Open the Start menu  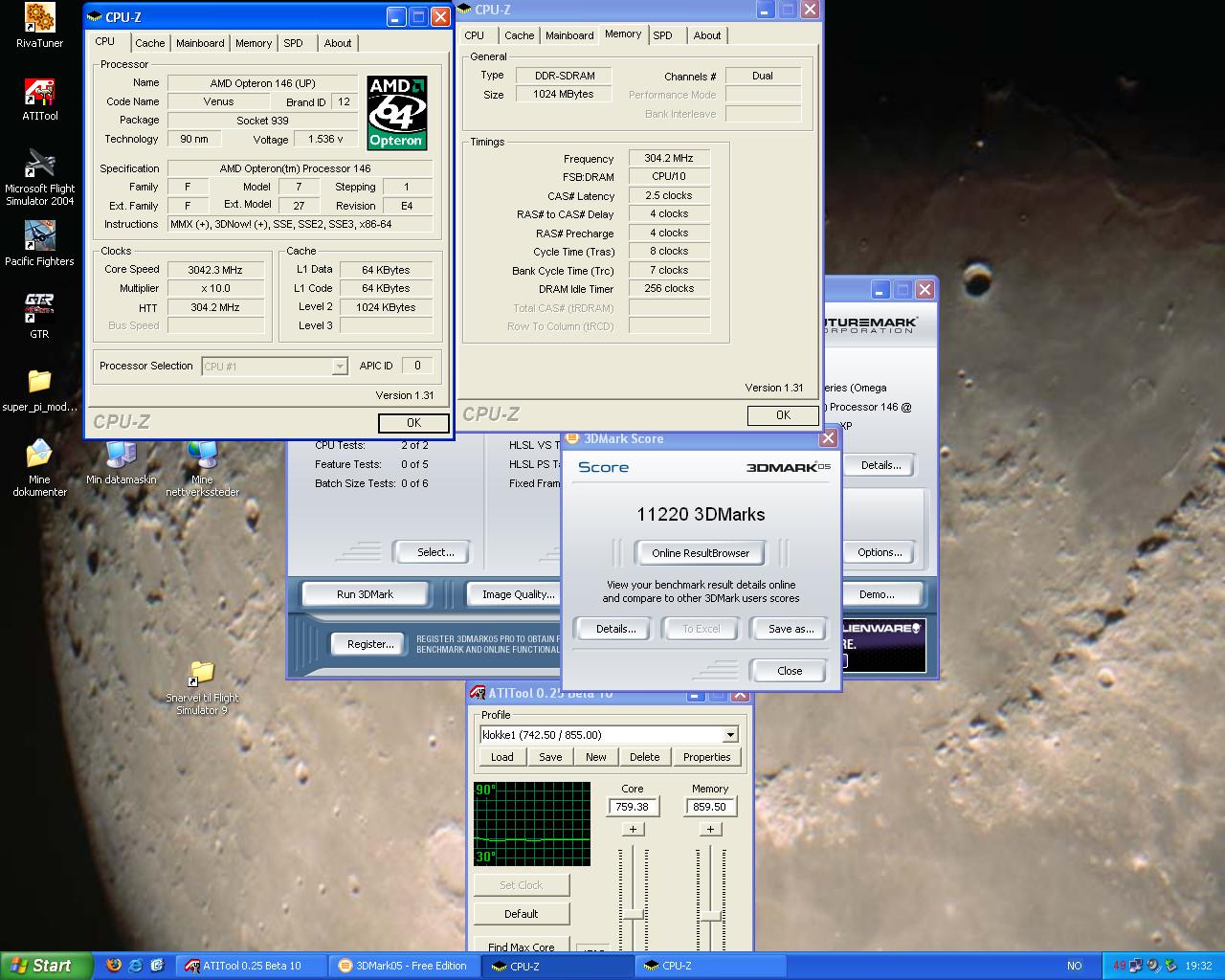click(46, 966)
